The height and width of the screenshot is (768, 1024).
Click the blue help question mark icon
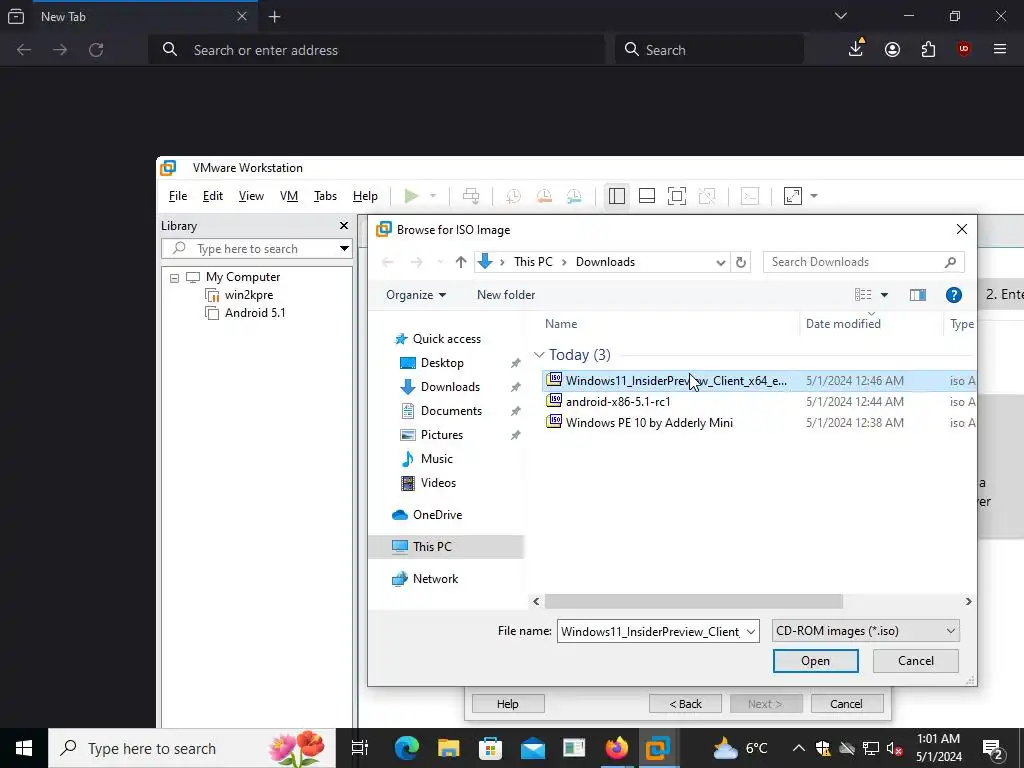point(953,295)
